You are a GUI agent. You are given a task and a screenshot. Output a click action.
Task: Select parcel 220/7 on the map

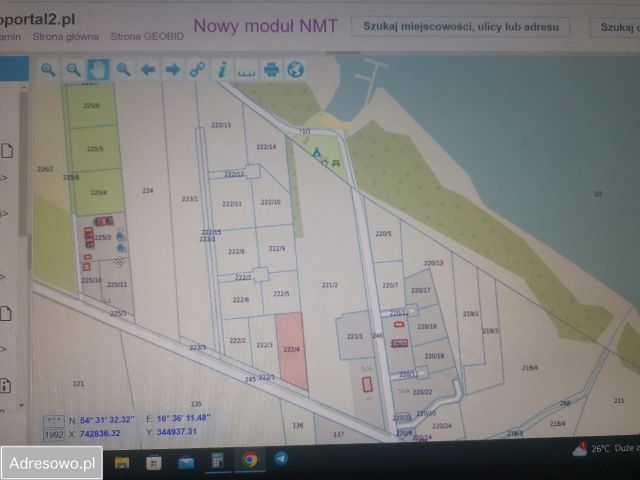tap(390, 285)
